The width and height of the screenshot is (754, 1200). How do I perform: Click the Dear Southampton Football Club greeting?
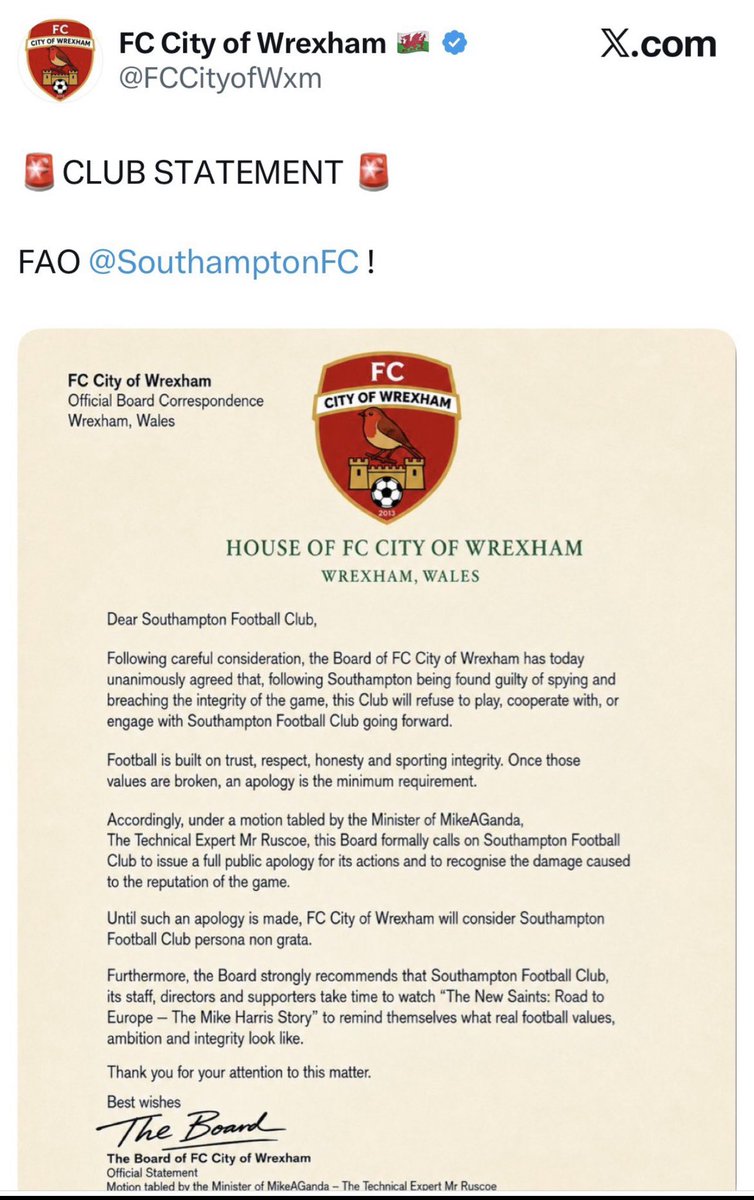pos(212,619)
